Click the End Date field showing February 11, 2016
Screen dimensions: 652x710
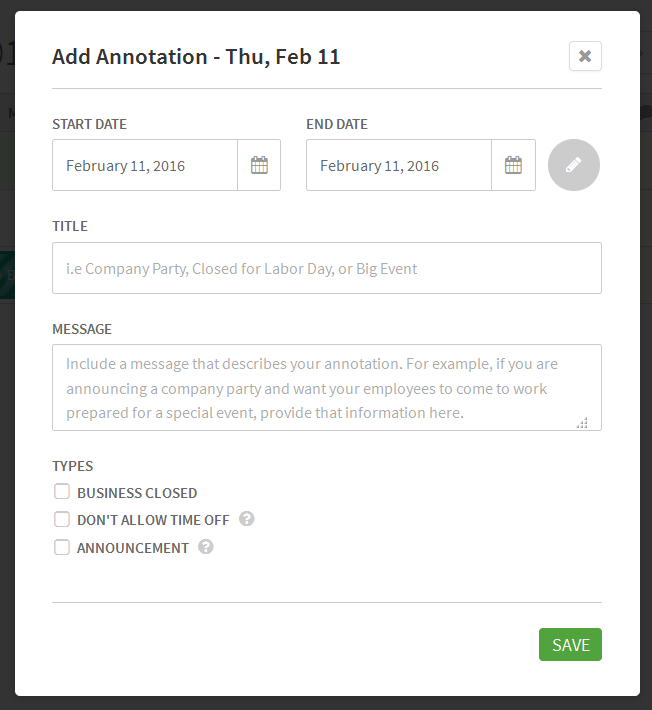(x=399, y=165)
